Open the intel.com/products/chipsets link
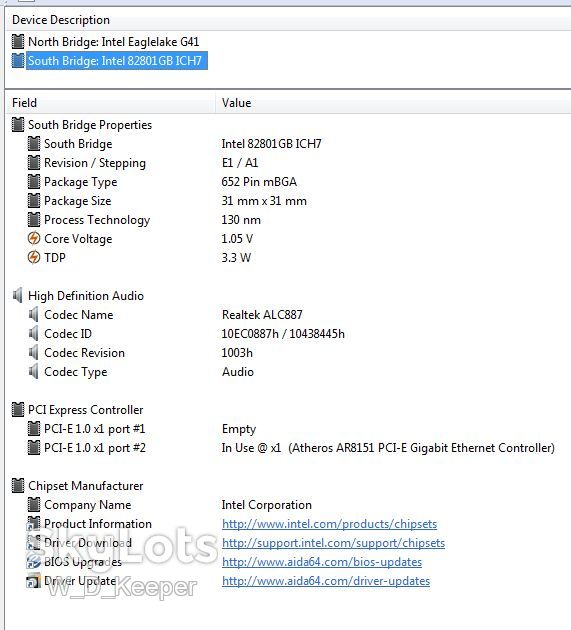 (x=330, y=524)
